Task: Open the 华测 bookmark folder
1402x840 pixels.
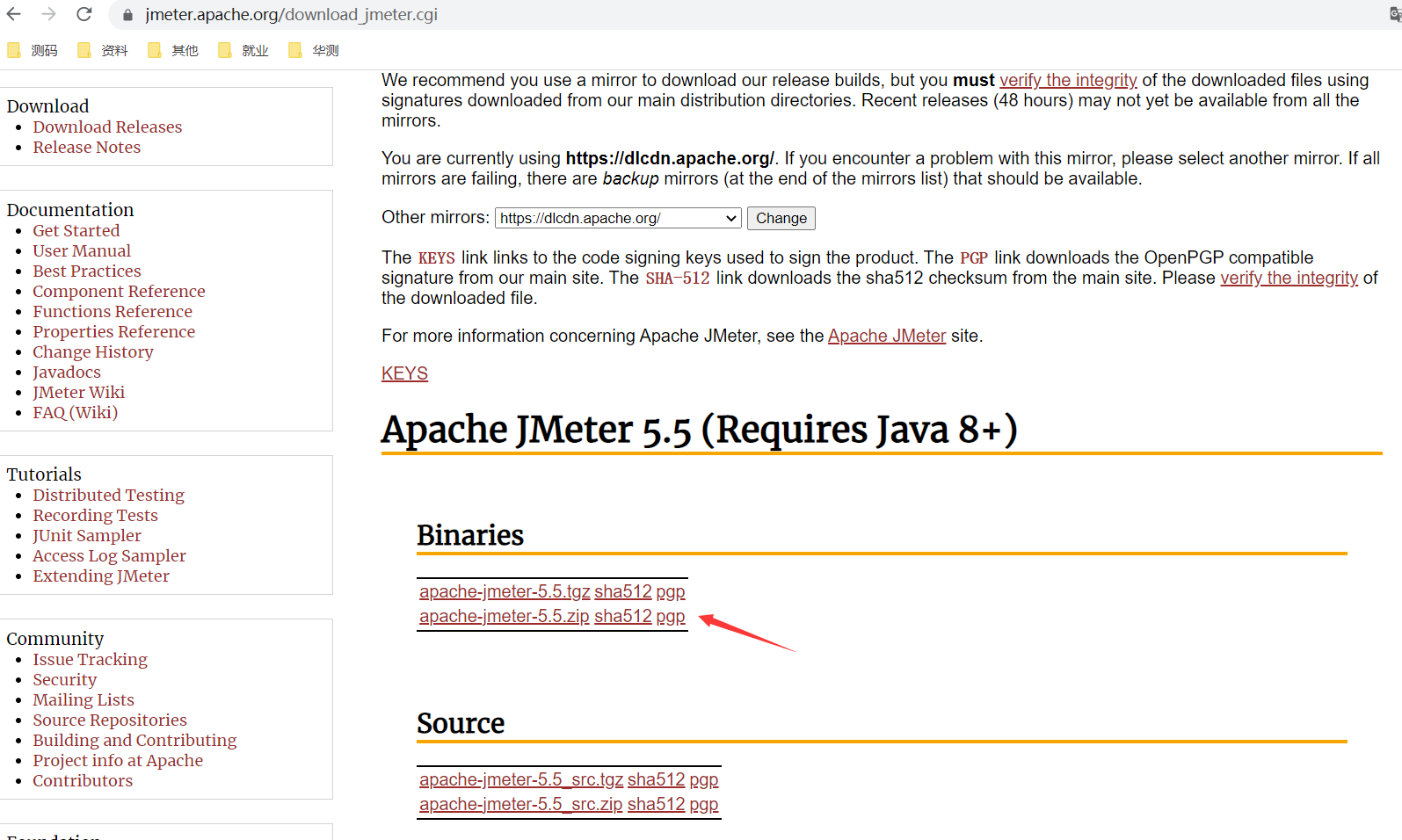Action: 314,51
